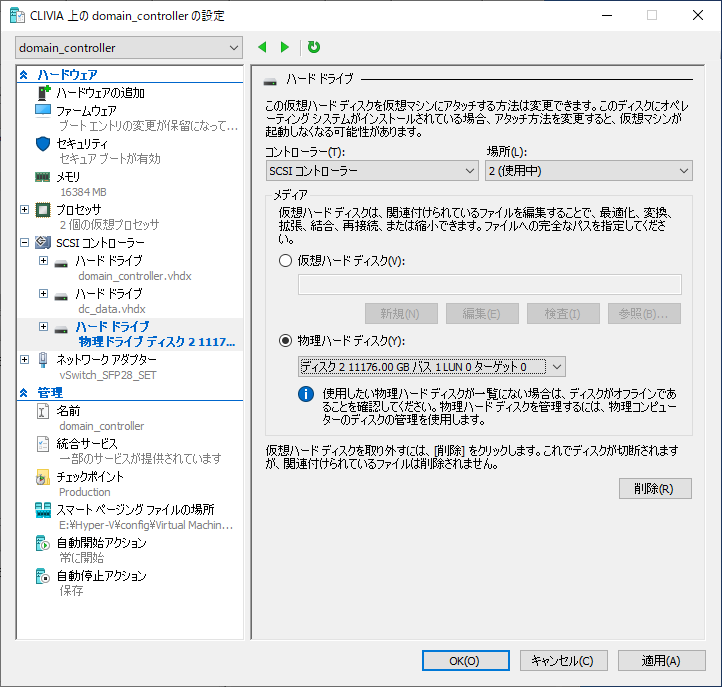The height and width of the screenshot is (687, 722).
Task: Select the 仮想ハード ディスク(V) radio button
Action: coord(285,261)
